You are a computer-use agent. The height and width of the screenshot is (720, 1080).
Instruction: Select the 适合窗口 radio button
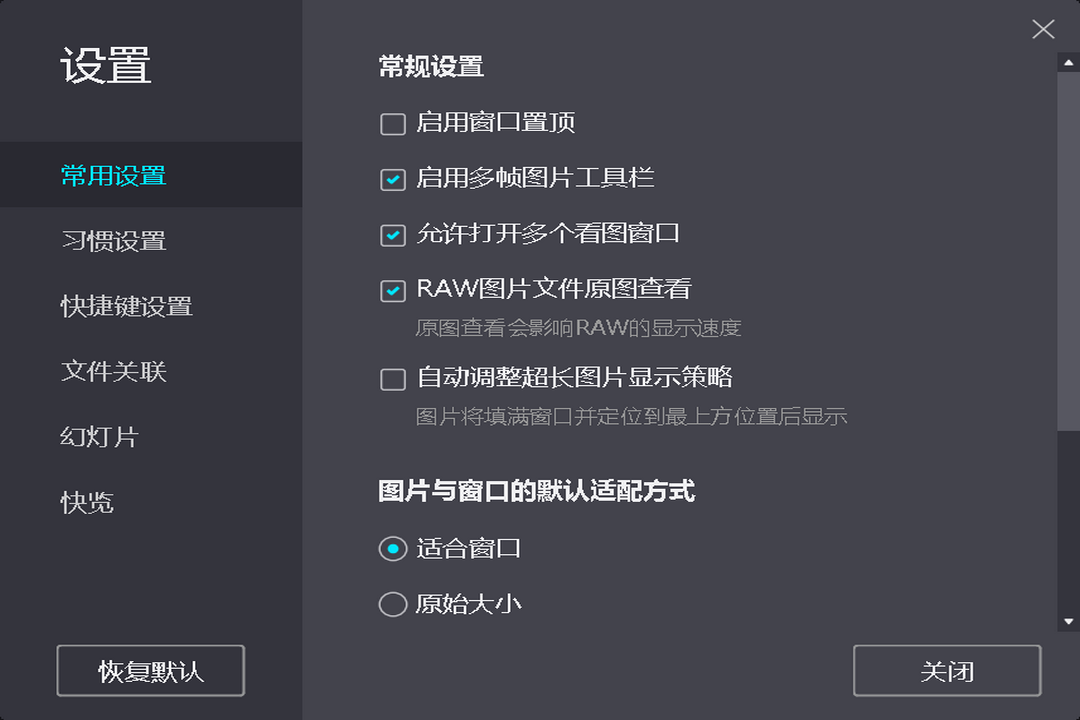coord(392,549)
